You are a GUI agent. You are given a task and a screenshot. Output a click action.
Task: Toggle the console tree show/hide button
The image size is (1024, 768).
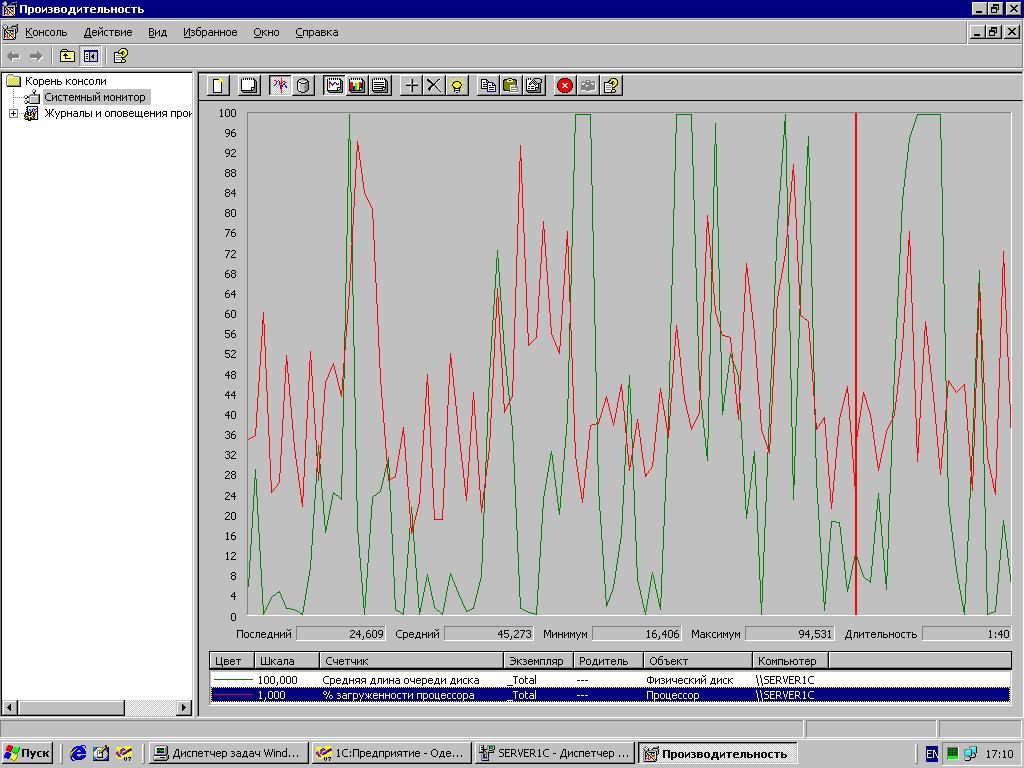tap(91, 56)
